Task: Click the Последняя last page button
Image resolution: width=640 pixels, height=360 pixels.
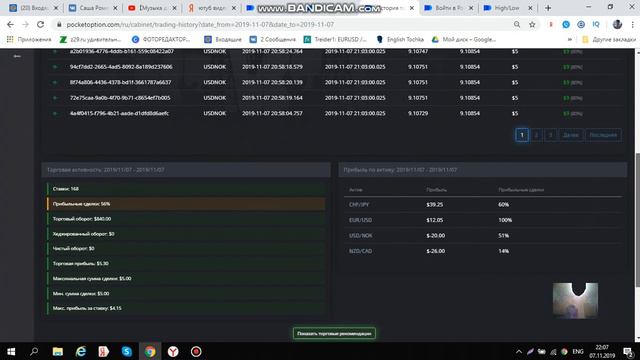Action: 603,135
